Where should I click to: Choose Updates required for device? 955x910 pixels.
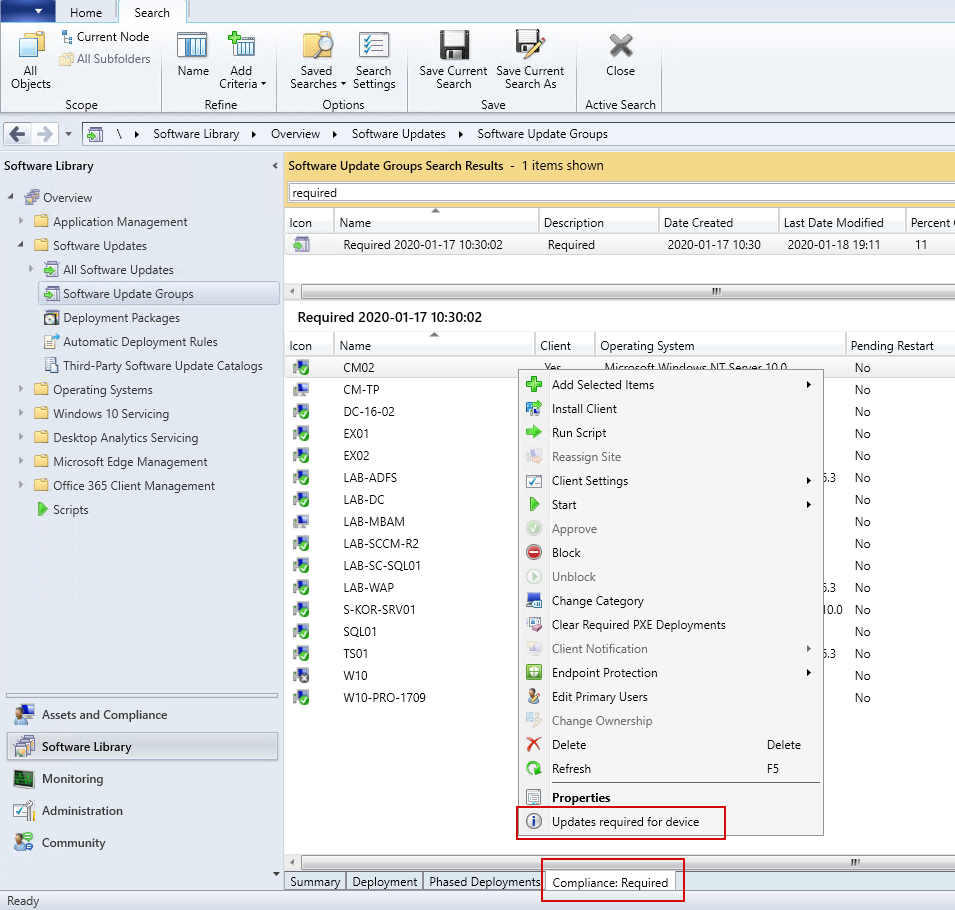tap(669, 822)
